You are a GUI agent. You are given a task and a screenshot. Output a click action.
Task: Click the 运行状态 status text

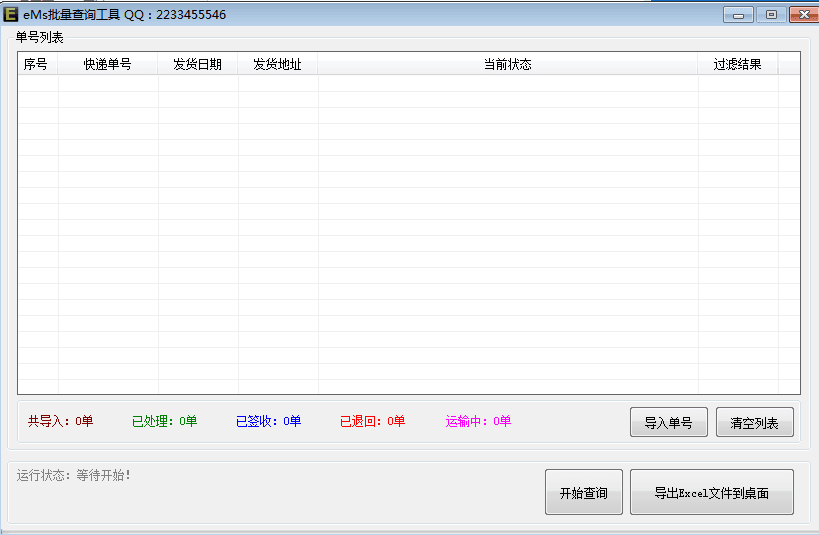[x=74, y=475]
